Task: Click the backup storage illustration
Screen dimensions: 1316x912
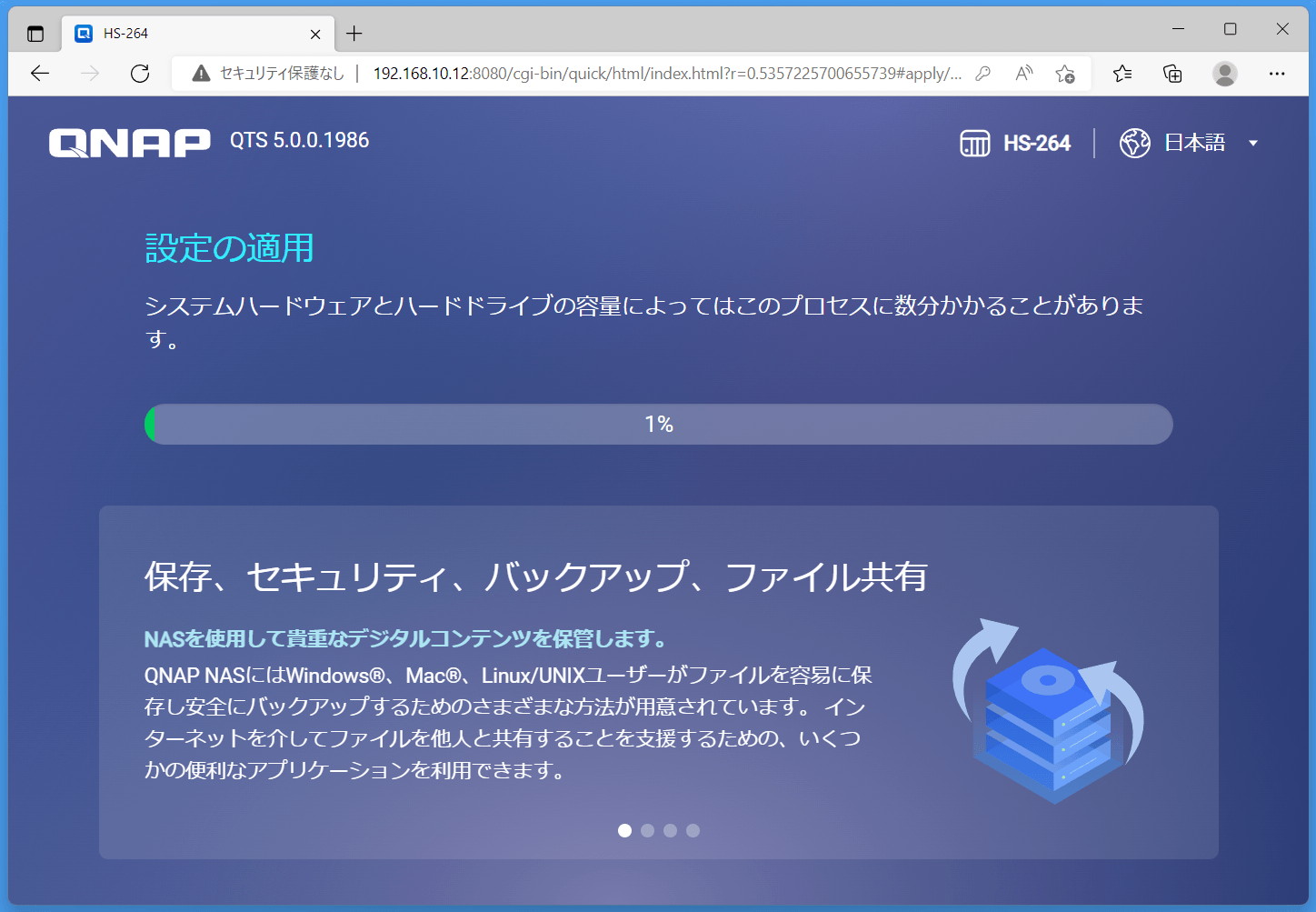Action: (1048, 711)
